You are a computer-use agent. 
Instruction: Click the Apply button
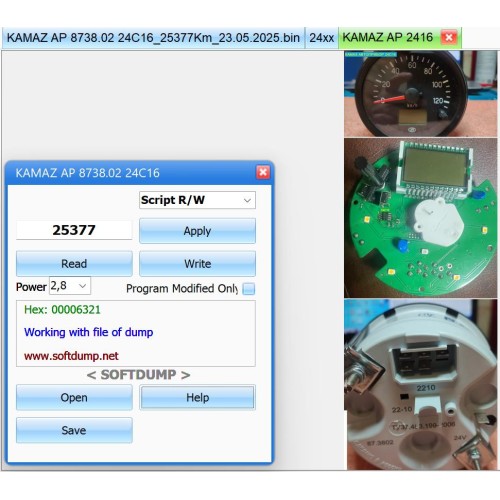[x=197, y=231]
